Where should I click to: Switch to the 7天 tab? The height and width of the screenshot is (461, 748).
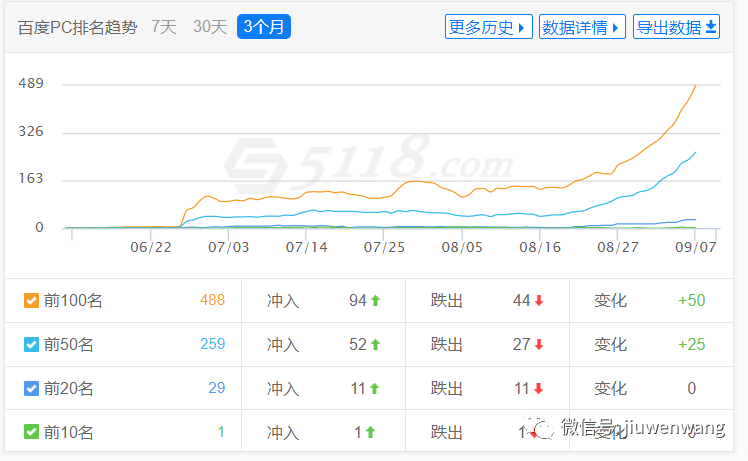(x=164, y=27)
